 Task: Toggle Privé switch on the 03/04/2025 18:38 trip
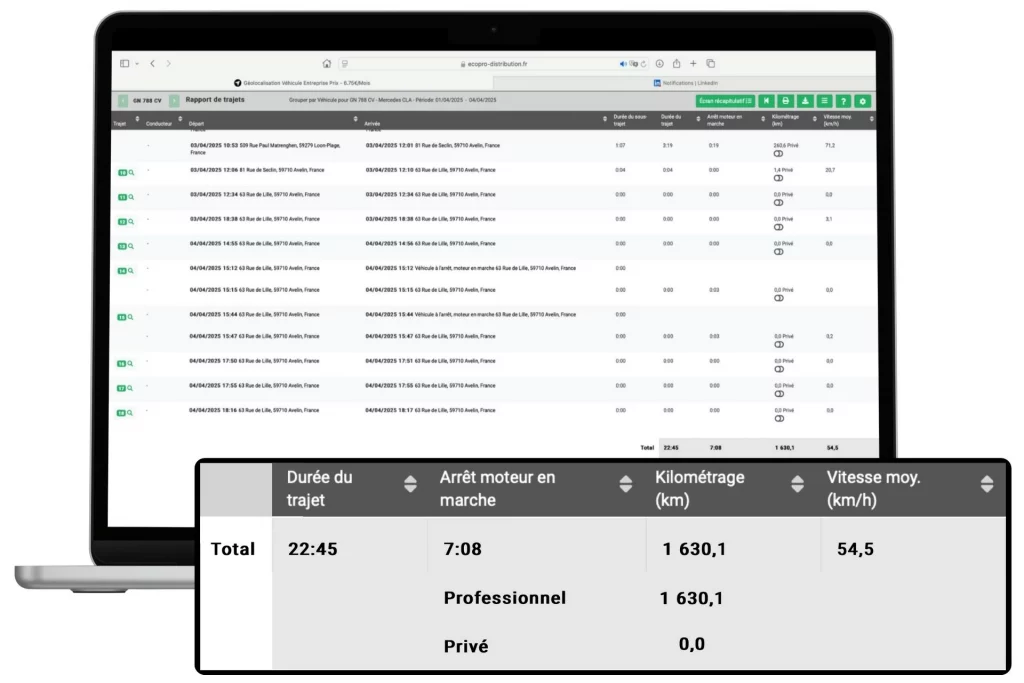[778, 225]
